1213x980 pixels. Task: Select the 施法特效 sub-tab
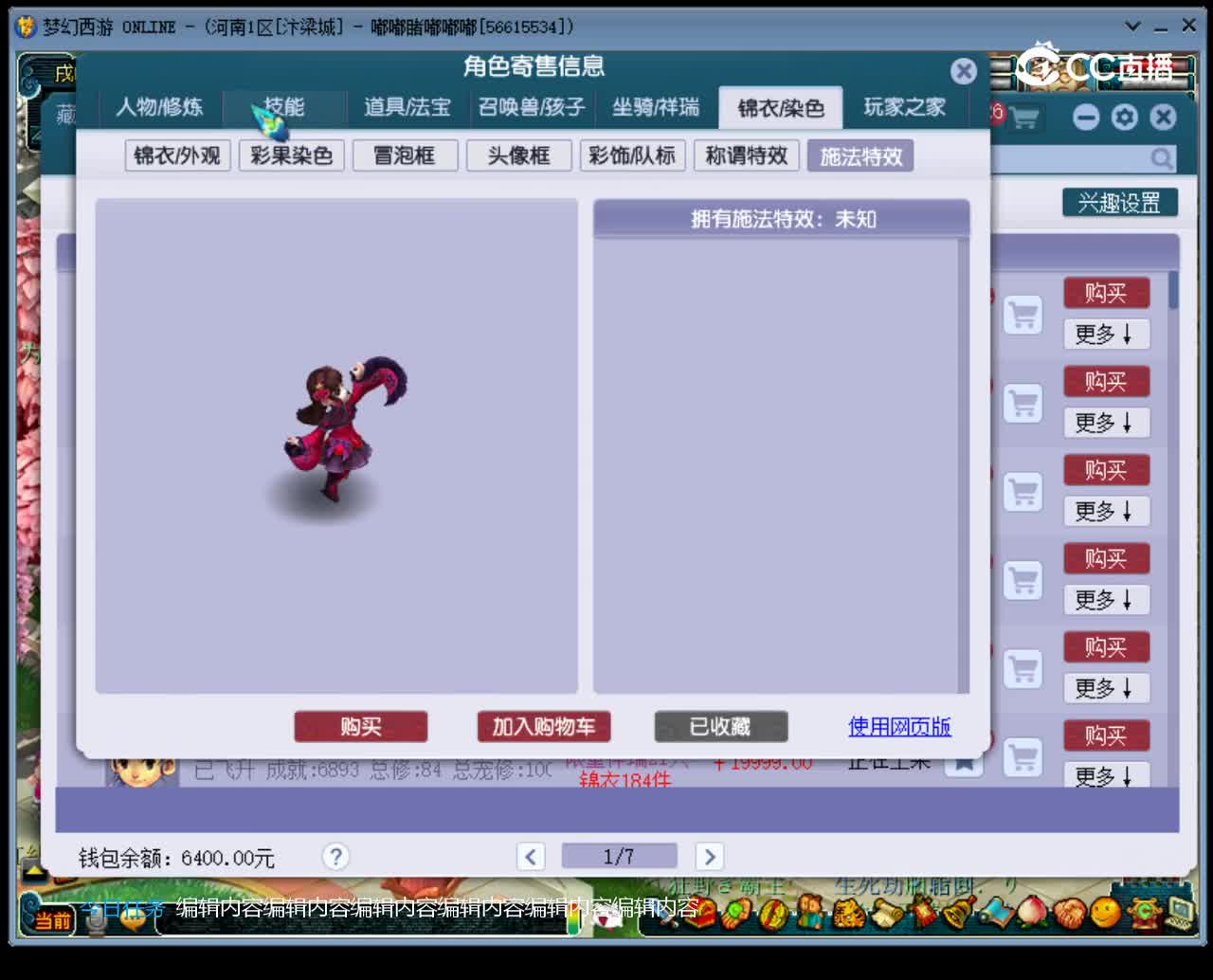860,155
